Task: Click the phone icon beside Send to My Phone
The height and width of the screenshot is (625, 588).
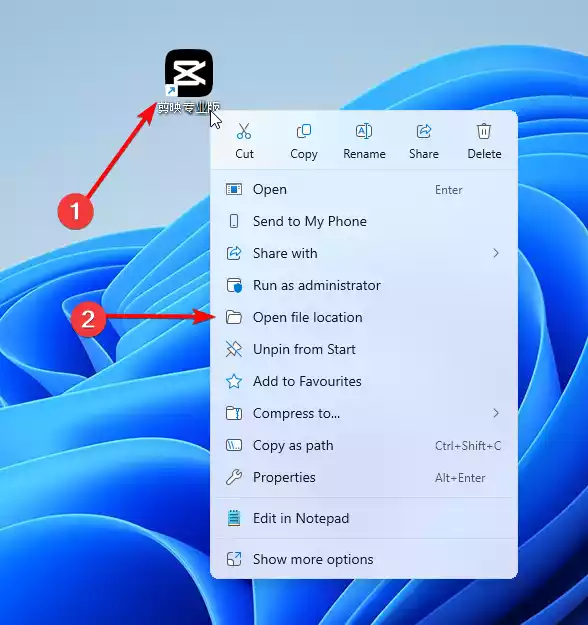Action: click(x=234, y=221)
